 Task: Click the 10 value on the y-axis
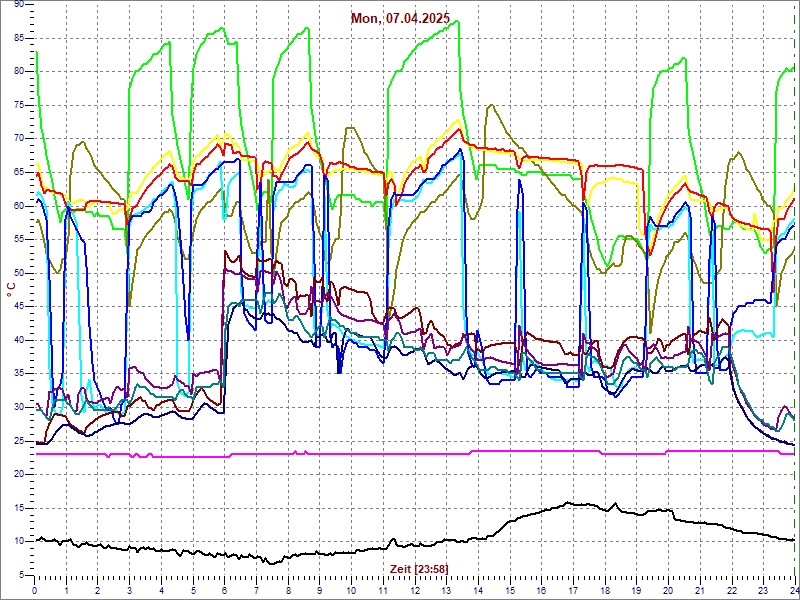click(x=19, y=540)
